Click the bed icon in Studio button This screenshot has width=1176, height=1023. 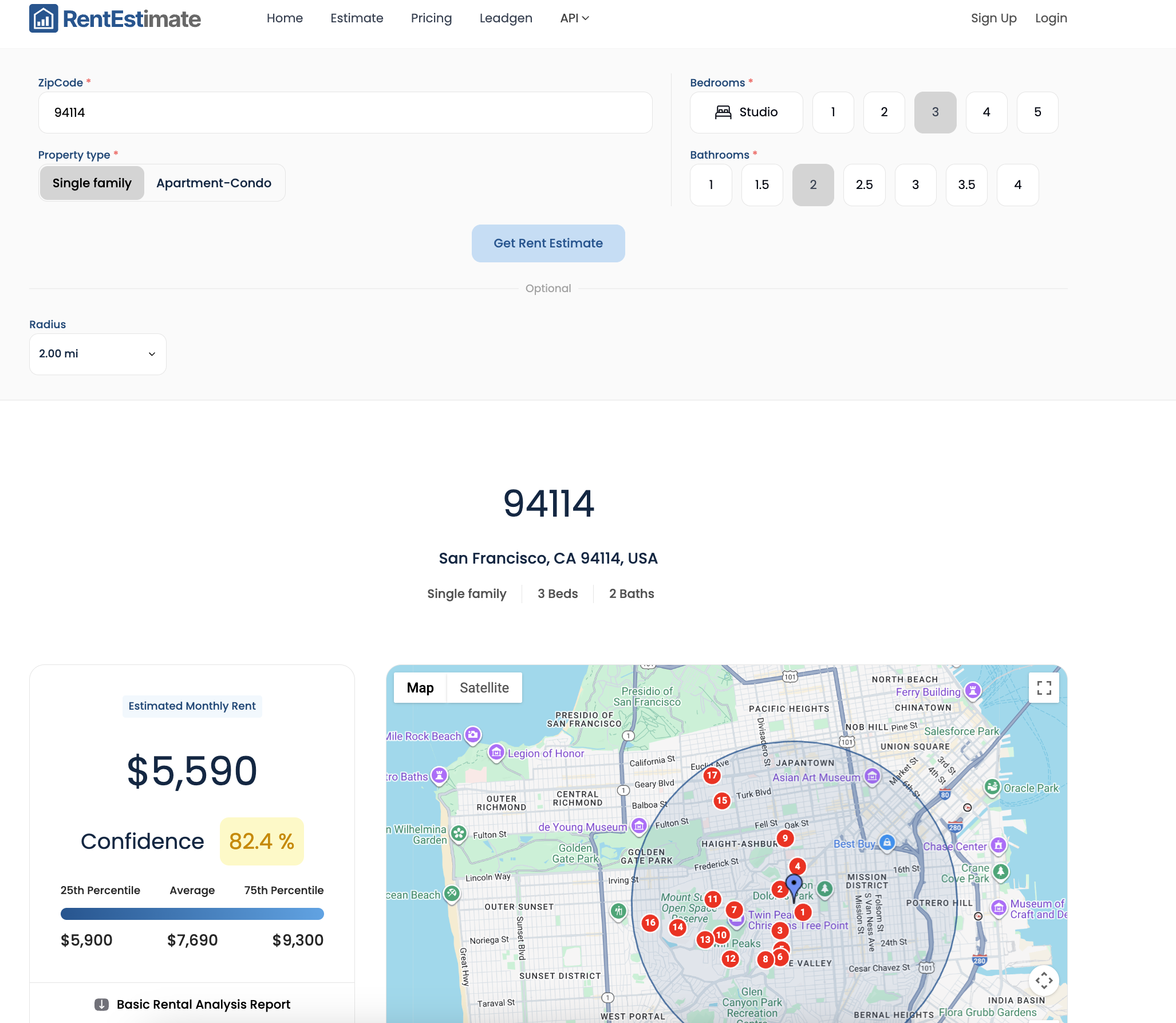click(x=723, y=112)
